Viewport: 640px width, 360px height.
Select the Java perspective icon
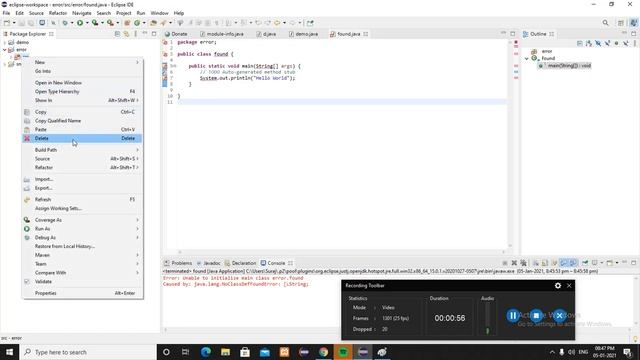633,23
